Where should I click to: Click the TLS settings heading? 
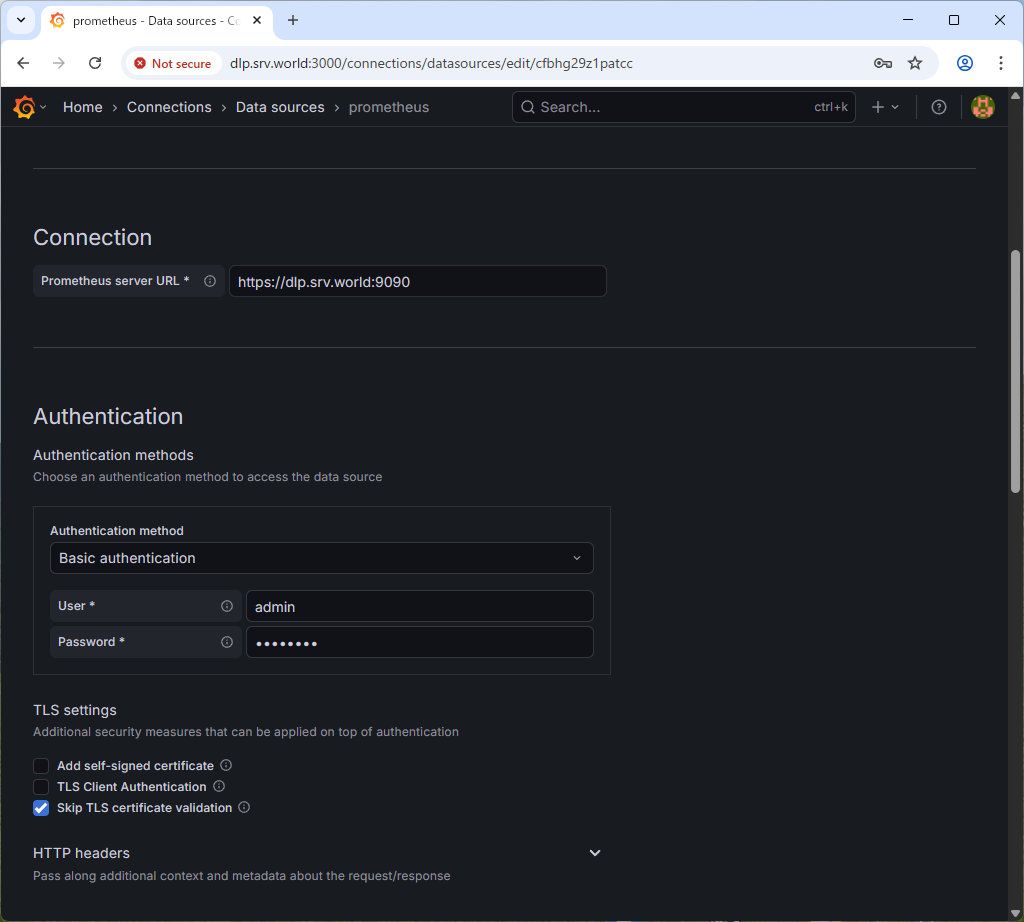click(75, 710)
